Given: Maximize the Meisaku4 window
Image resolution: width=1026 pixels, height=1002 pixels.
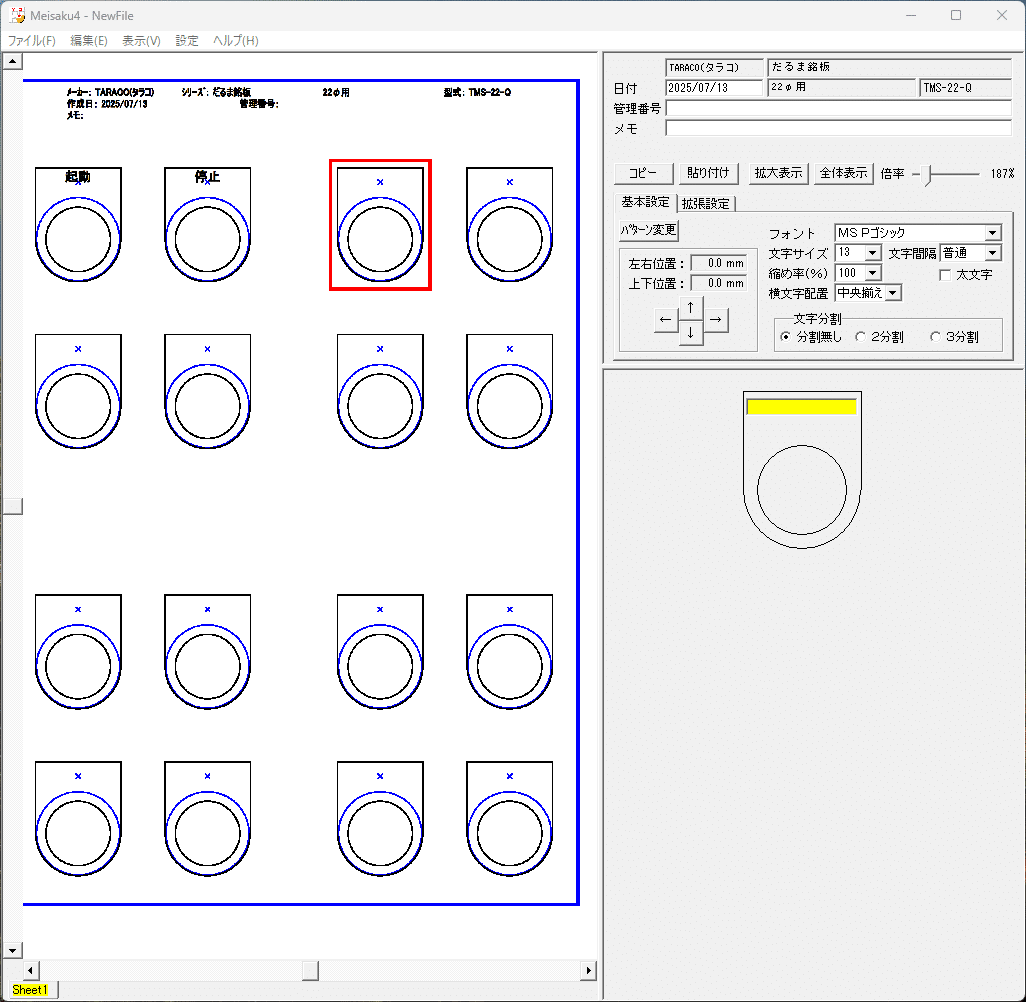Looking at the screenshot, I should [x=956, y=15].
